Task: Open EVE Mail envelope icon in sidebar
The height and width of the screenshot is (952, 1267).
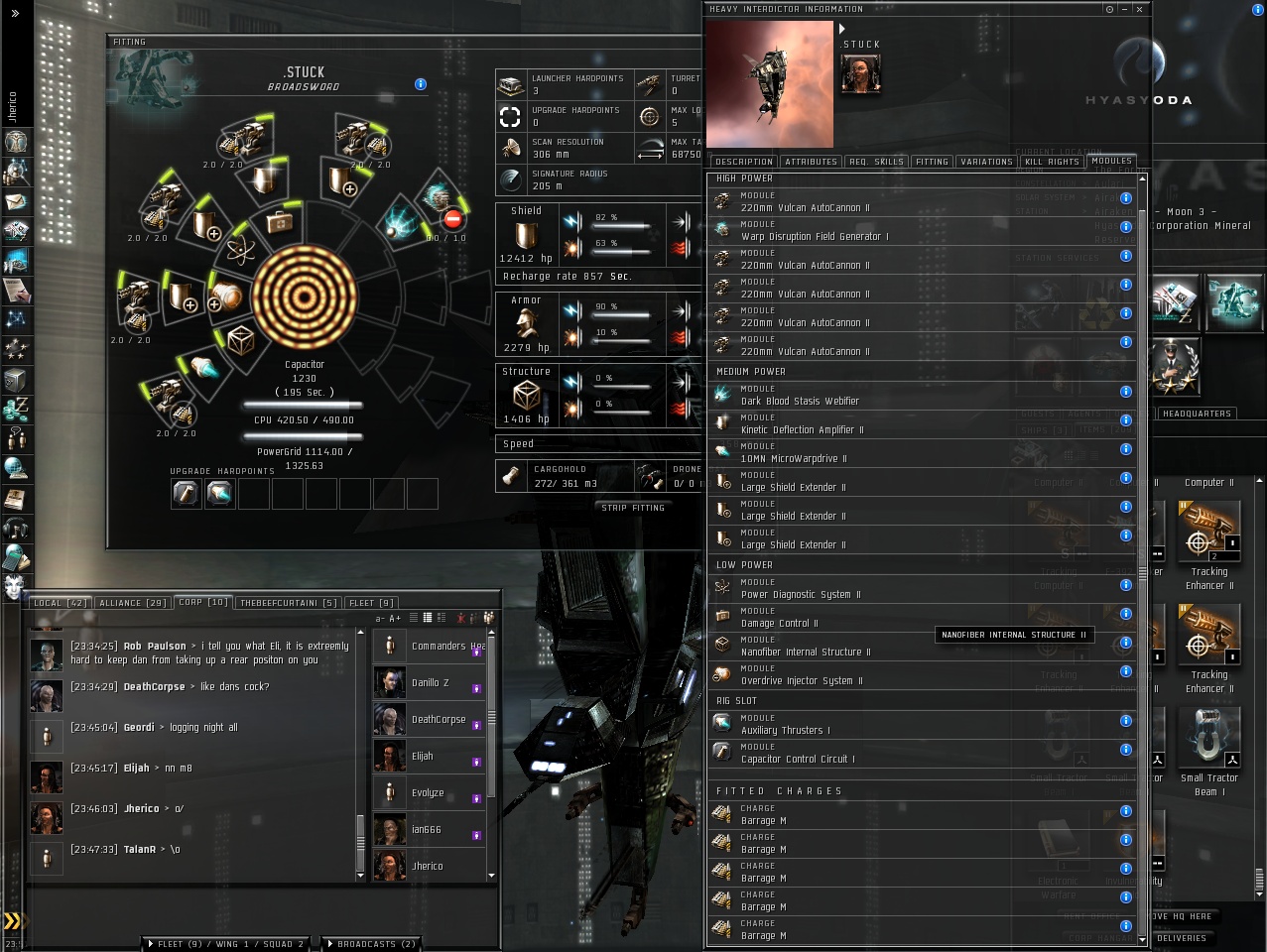Action: pyautogui.click(x=16, y=202)
